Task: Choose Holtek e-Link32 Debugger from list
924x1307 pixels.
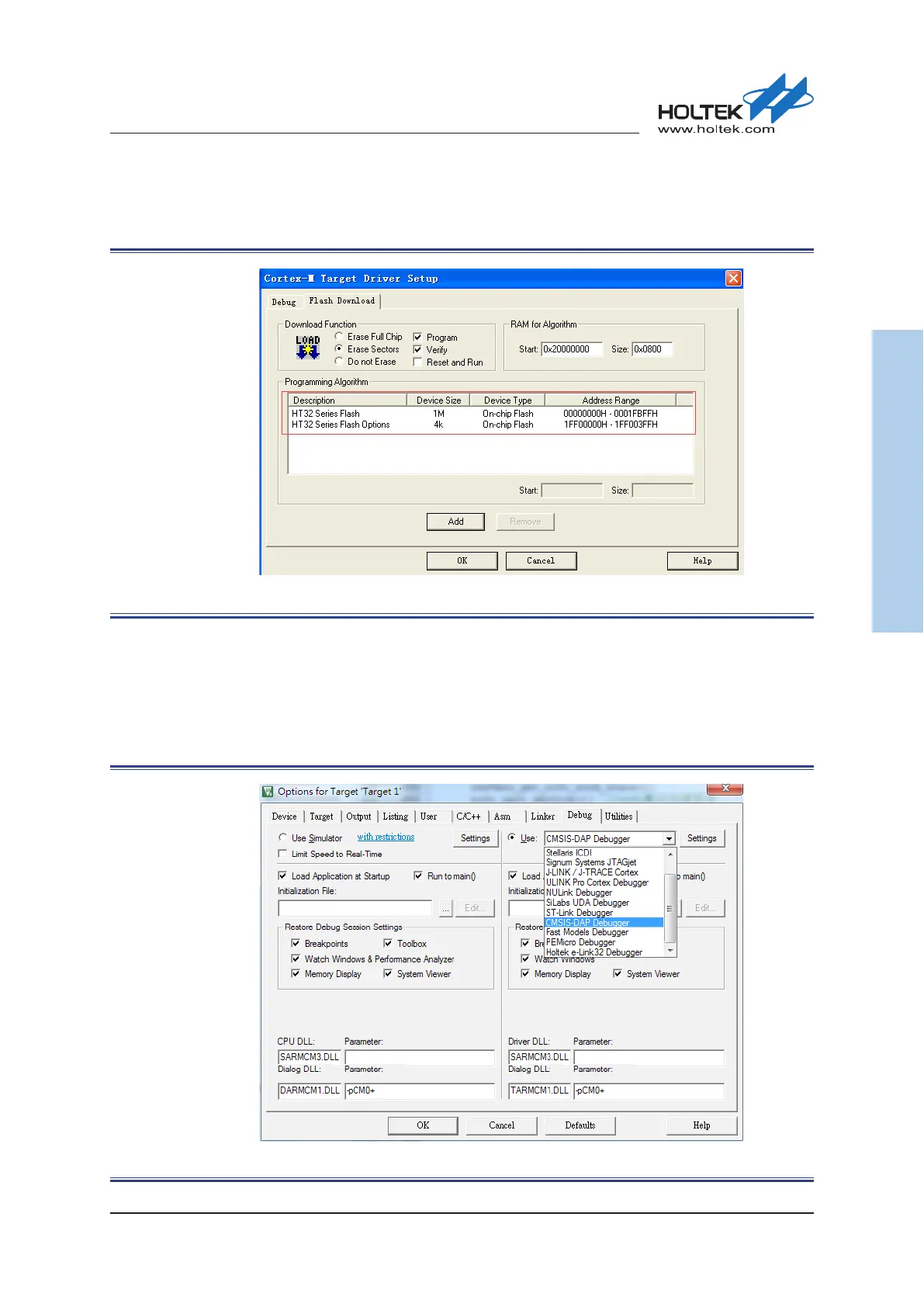Action: (604, 952)
